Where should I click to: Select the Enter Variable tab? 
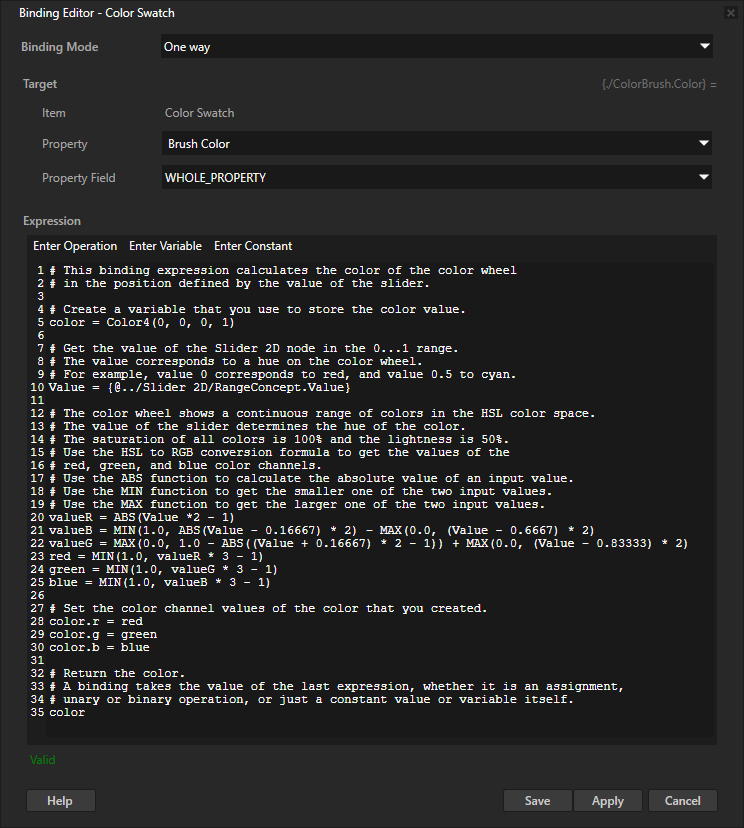click(x=166, y=245)
